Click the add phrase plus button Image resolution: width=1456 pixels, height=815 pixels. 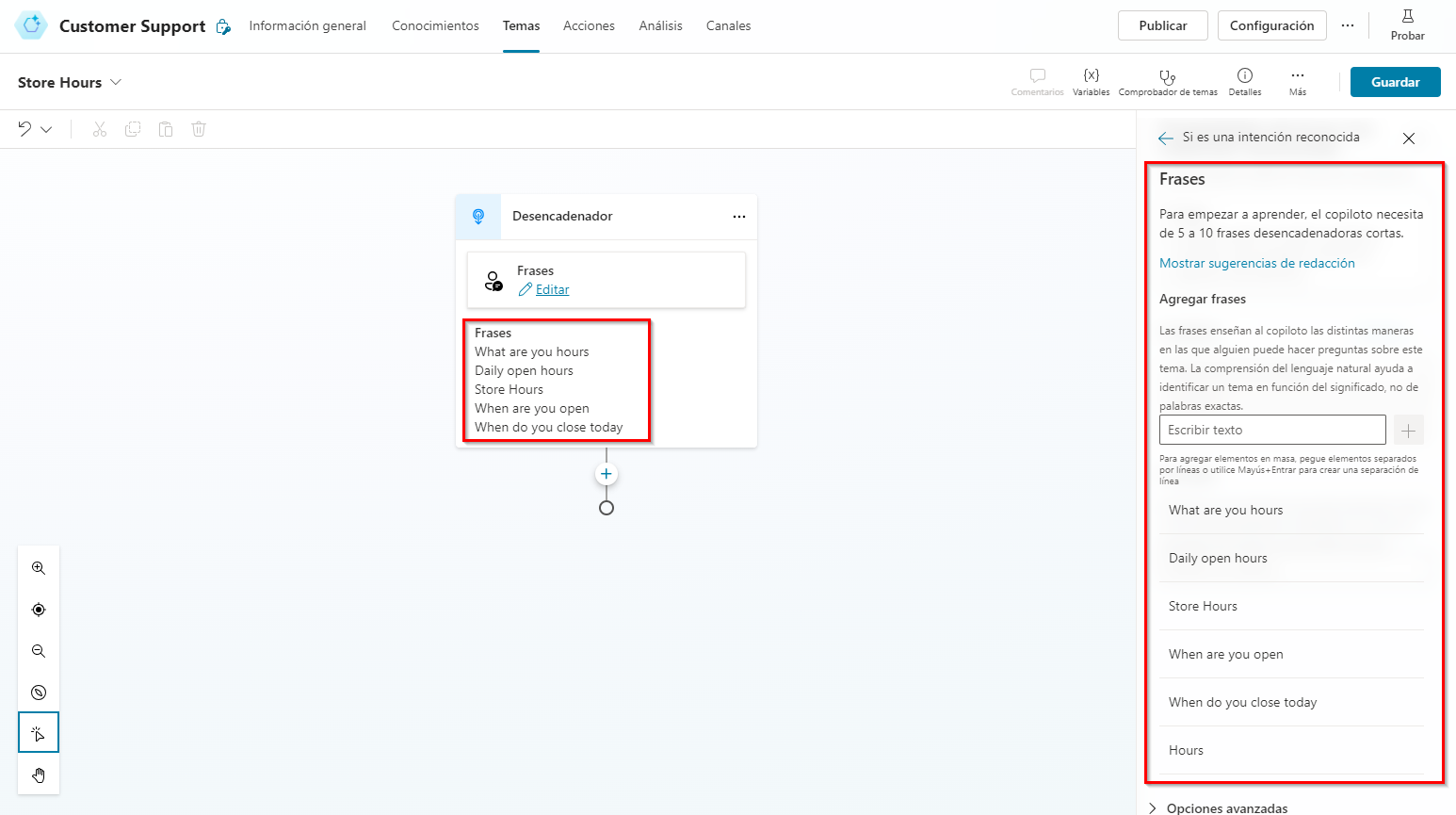[x=1409, y=431]
